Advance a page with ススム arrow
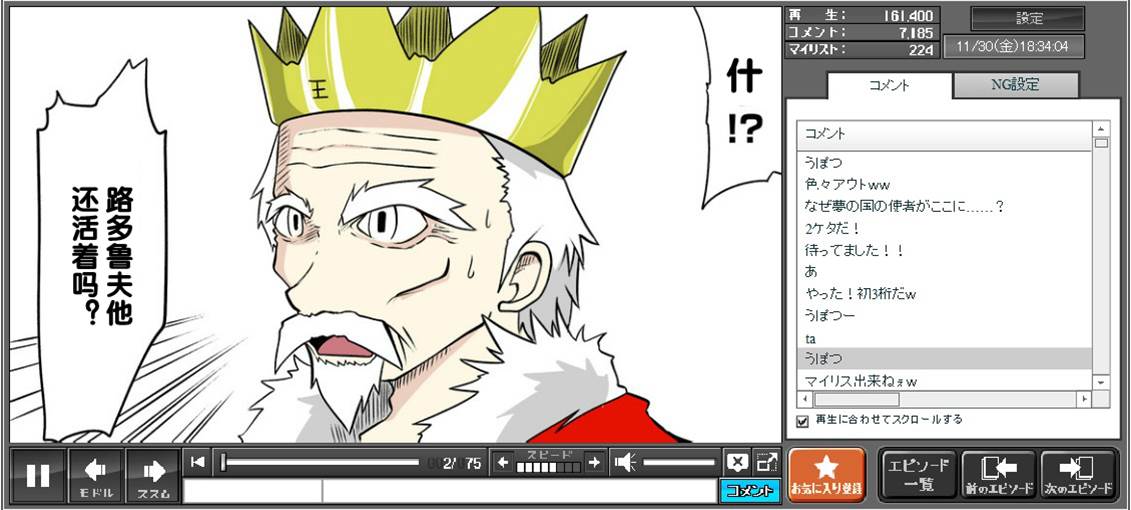The height and width of the screenshot is (510, 1131). tap(153, 475)
